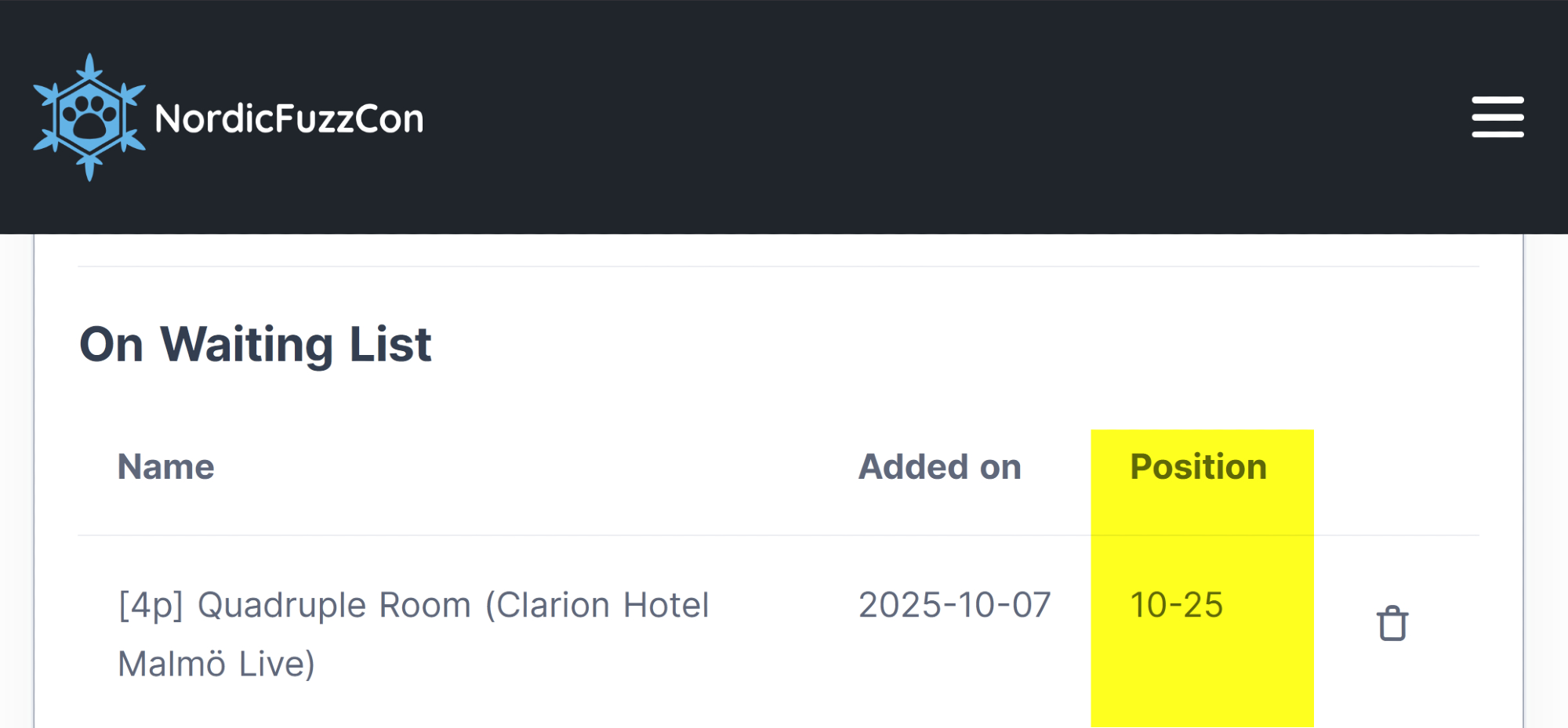Click the "(Clarion Hotel" text in the entry
Image resolution: width=1568 pixels, height=728 pixels.
597,605
